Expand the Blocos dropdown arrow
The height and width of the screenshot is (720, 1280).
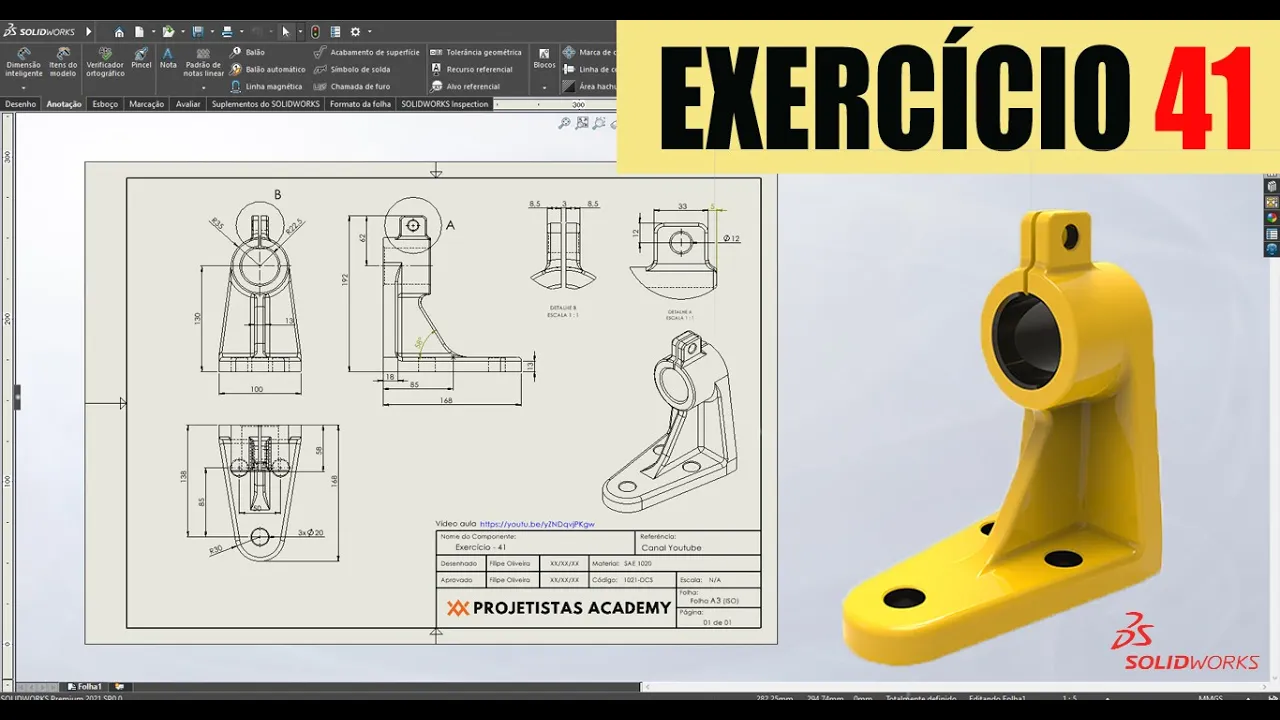pos(544,87)
